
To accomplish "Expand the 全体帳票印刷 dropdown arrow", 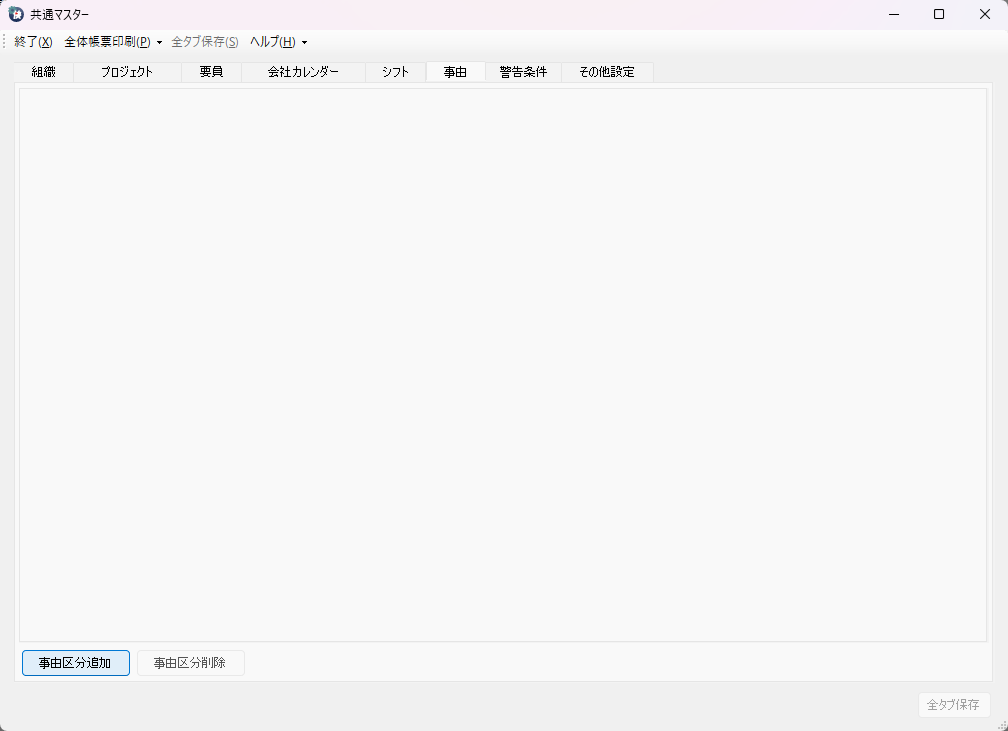I will coord(159,42).
